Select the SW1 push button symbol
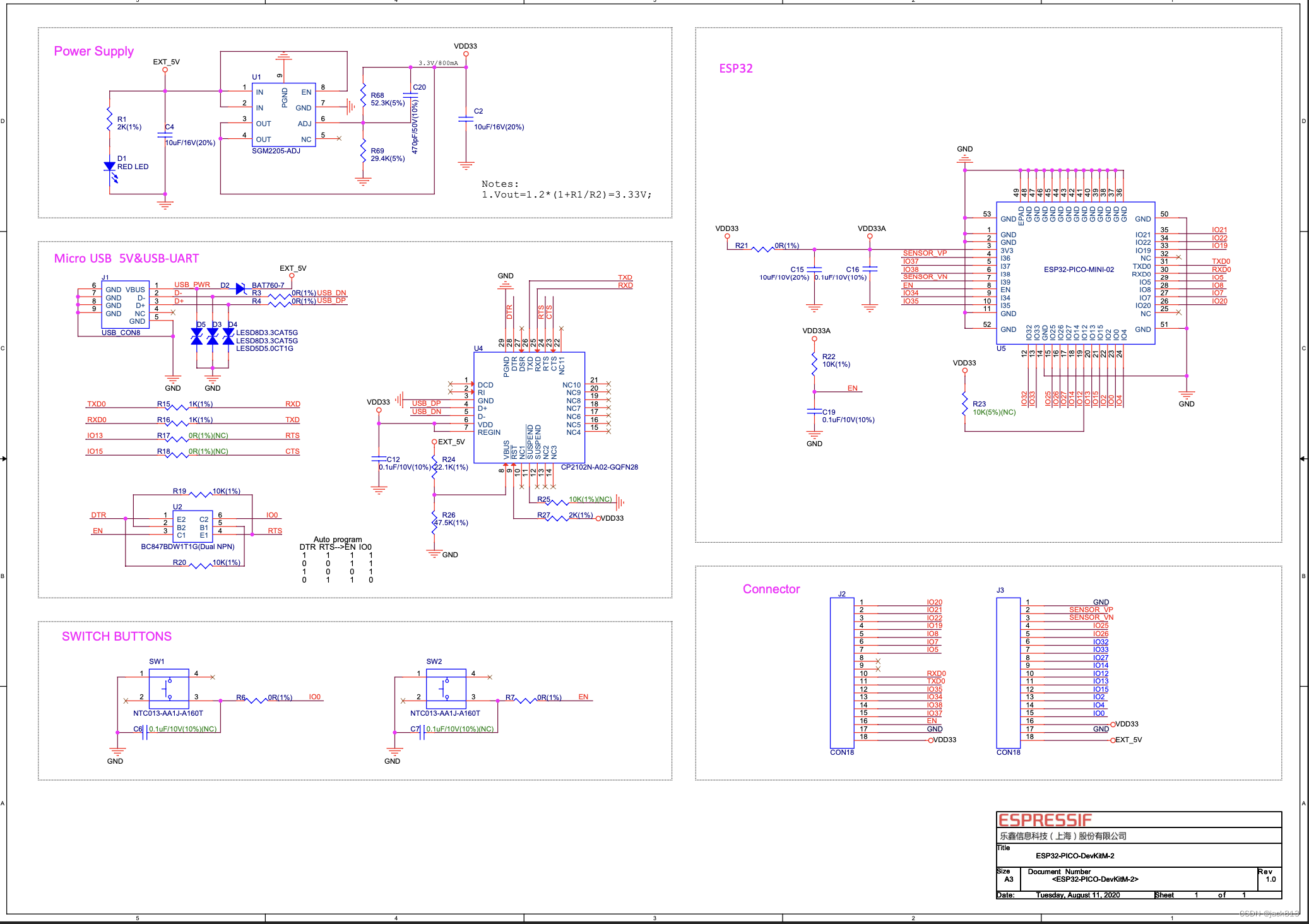The height and width of the screenshot is (924, 1309). coord(169,689)
